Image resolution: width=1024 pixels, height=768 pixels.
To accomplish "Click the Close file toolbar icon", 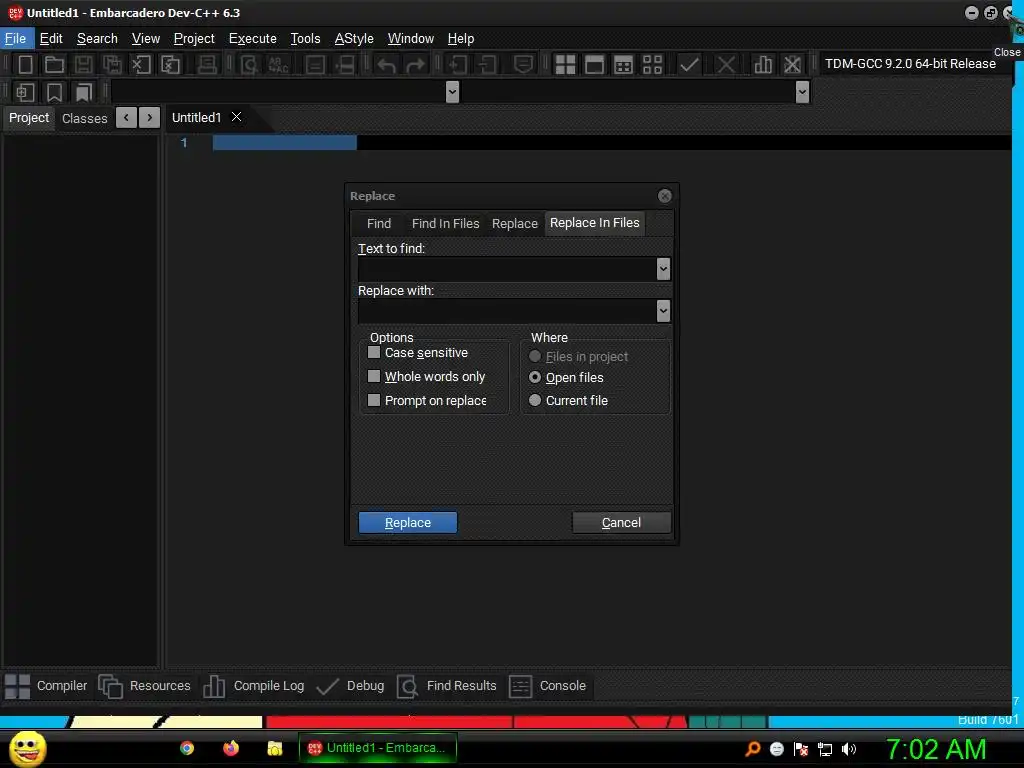I will (x=141, y=64).
